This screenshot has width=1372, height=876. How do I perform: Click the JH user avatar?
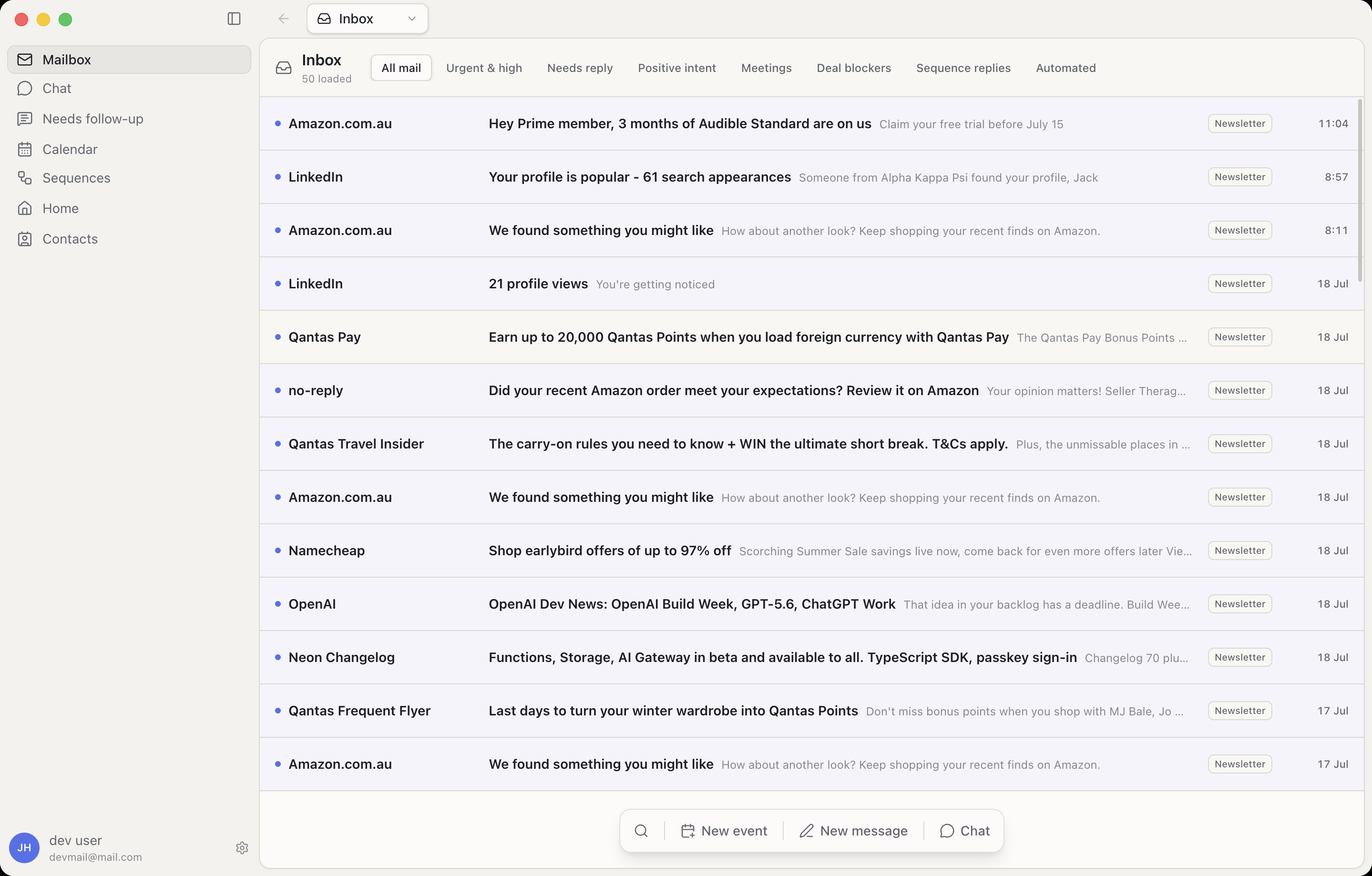[24, 847]
